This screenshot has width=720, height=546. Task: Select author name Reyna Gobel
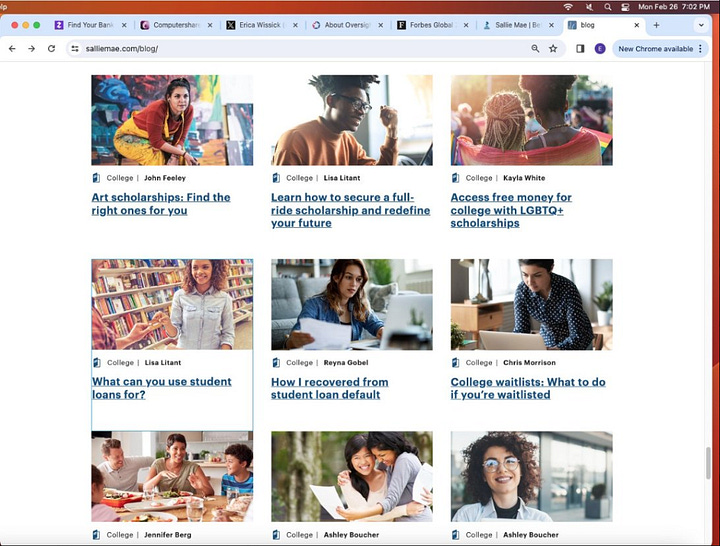[x=346, y=362]
